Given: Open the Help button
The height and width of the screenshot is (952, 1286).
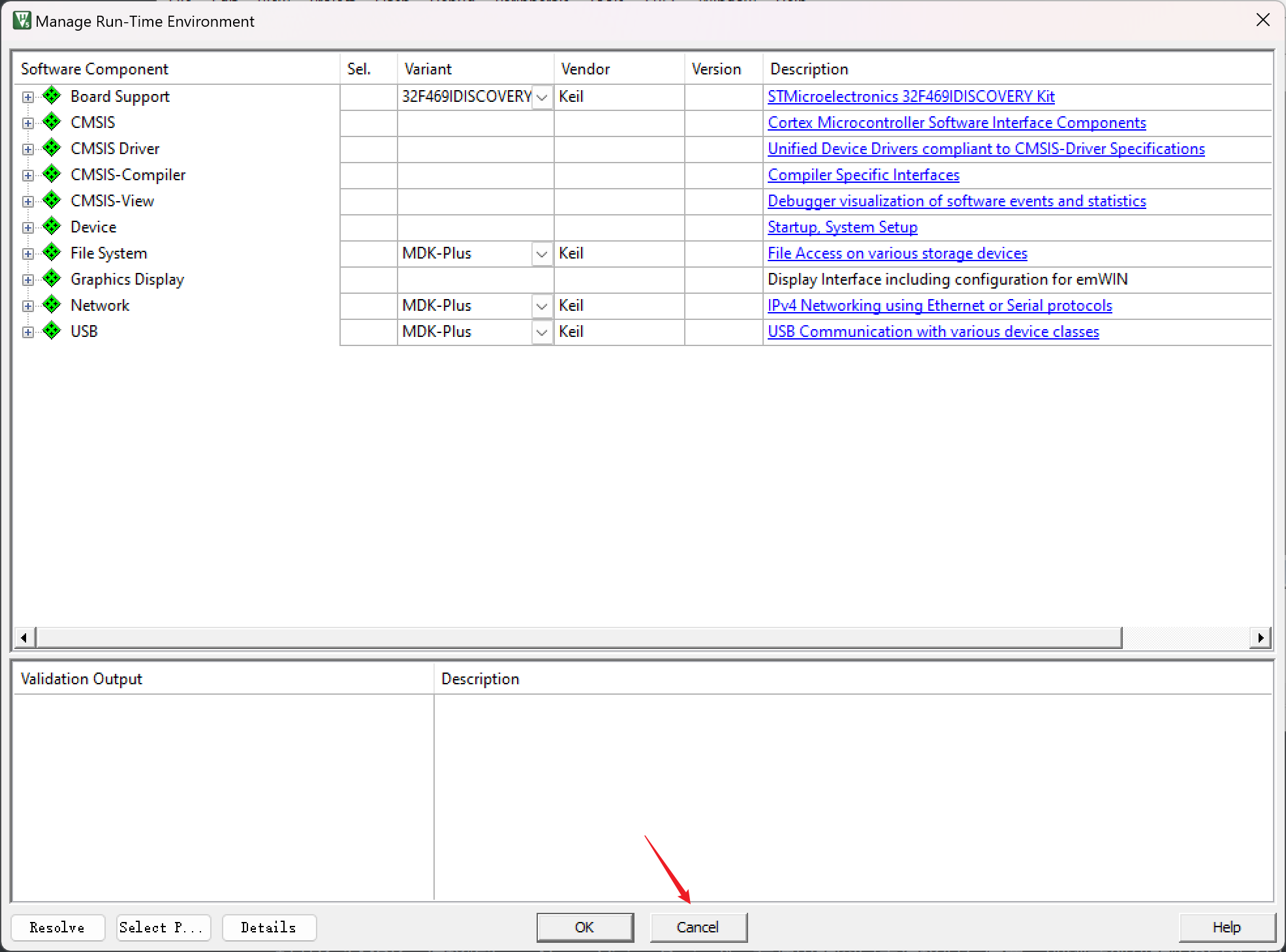Looking at the screenshot, I should click(x=1227, y=927).
